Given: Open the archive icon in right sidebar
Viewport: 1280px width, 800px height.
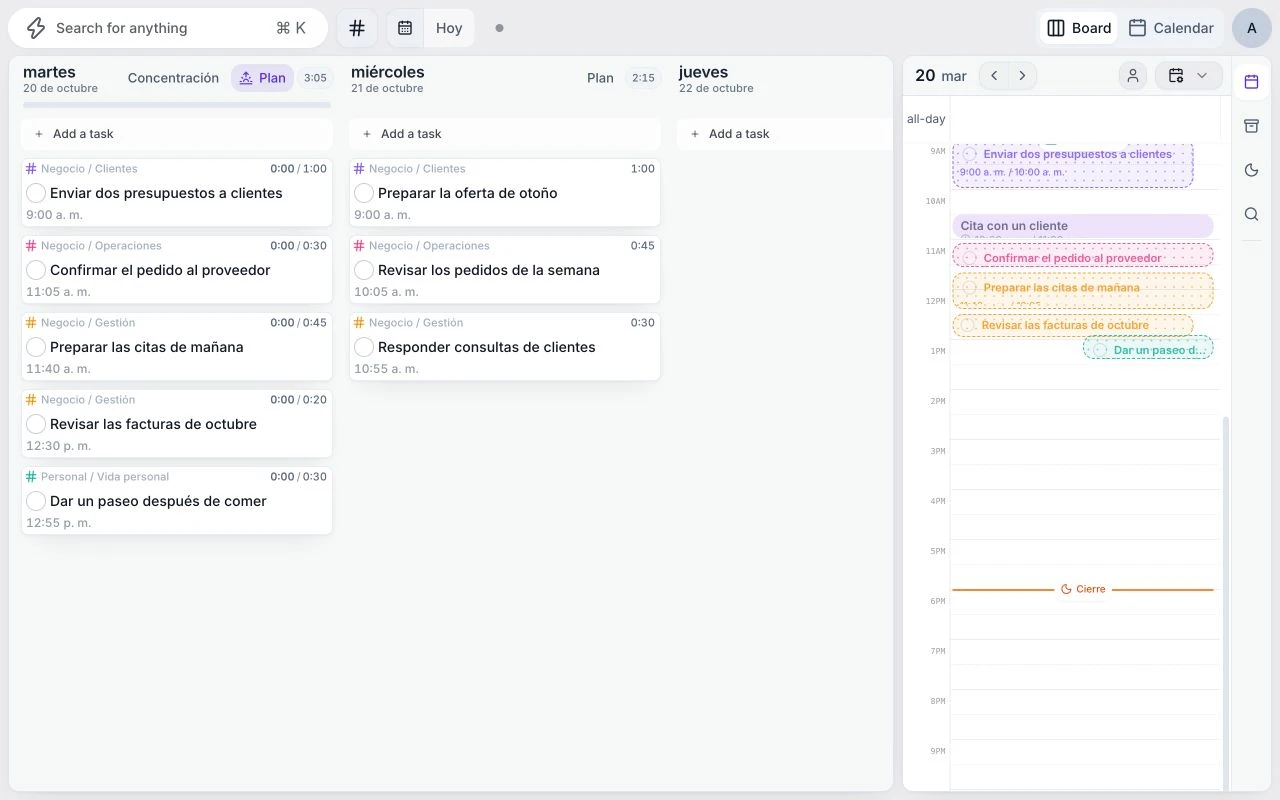Looking at the screenshot, I should click(1251, 126).
